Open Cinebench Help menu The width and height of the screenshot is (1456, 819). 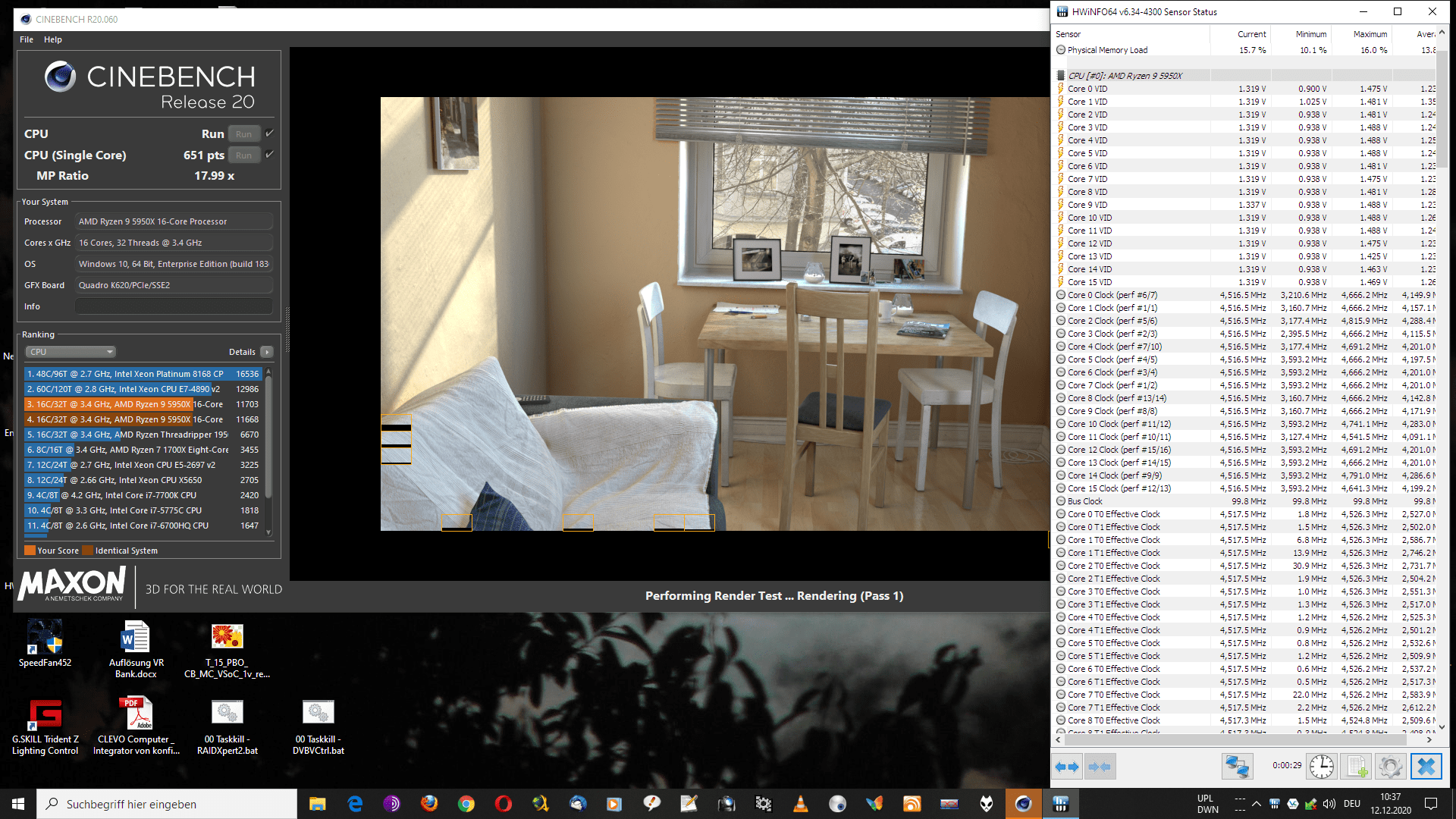pyautogui.click(x=53, y=39)
